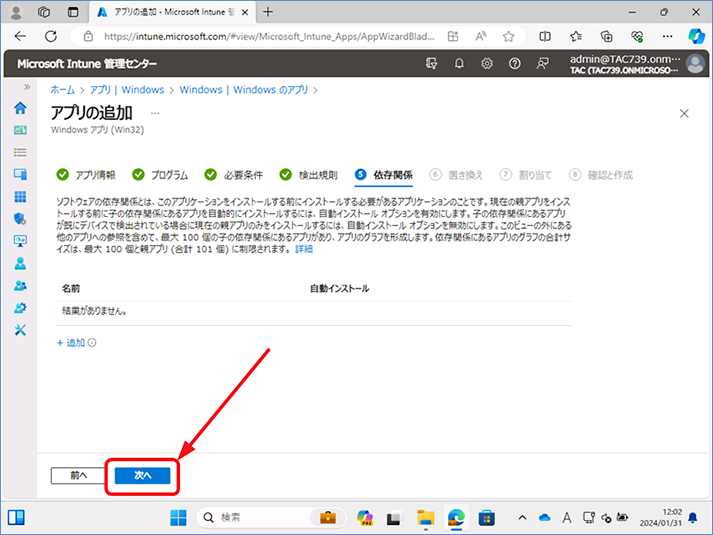Open Microsoft Store from the taskbar

[486, 517]
